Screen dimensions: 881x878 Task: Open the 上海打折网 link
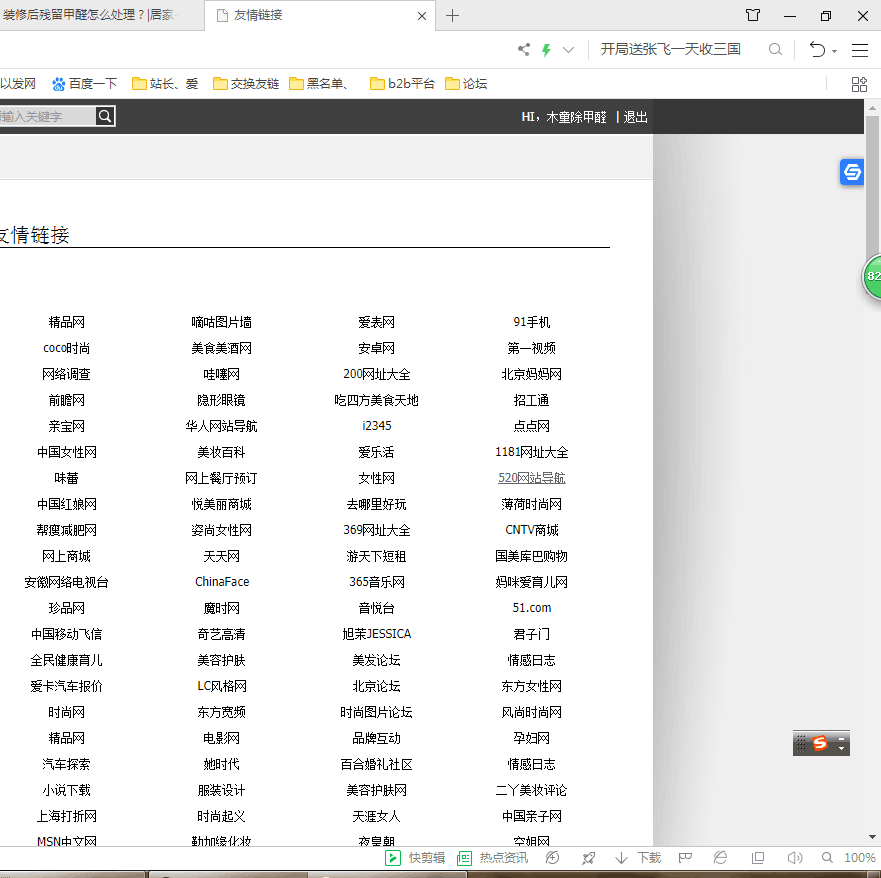click(x=66, y=816)
